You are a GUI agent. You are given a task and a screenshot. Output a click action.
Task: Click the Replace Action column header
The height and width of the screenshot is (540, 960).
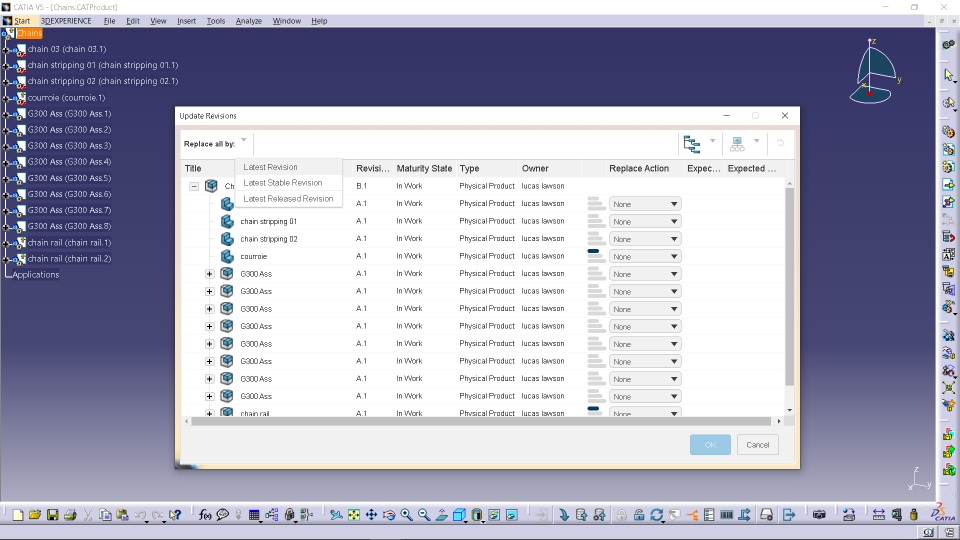click(x=639, y=168)
